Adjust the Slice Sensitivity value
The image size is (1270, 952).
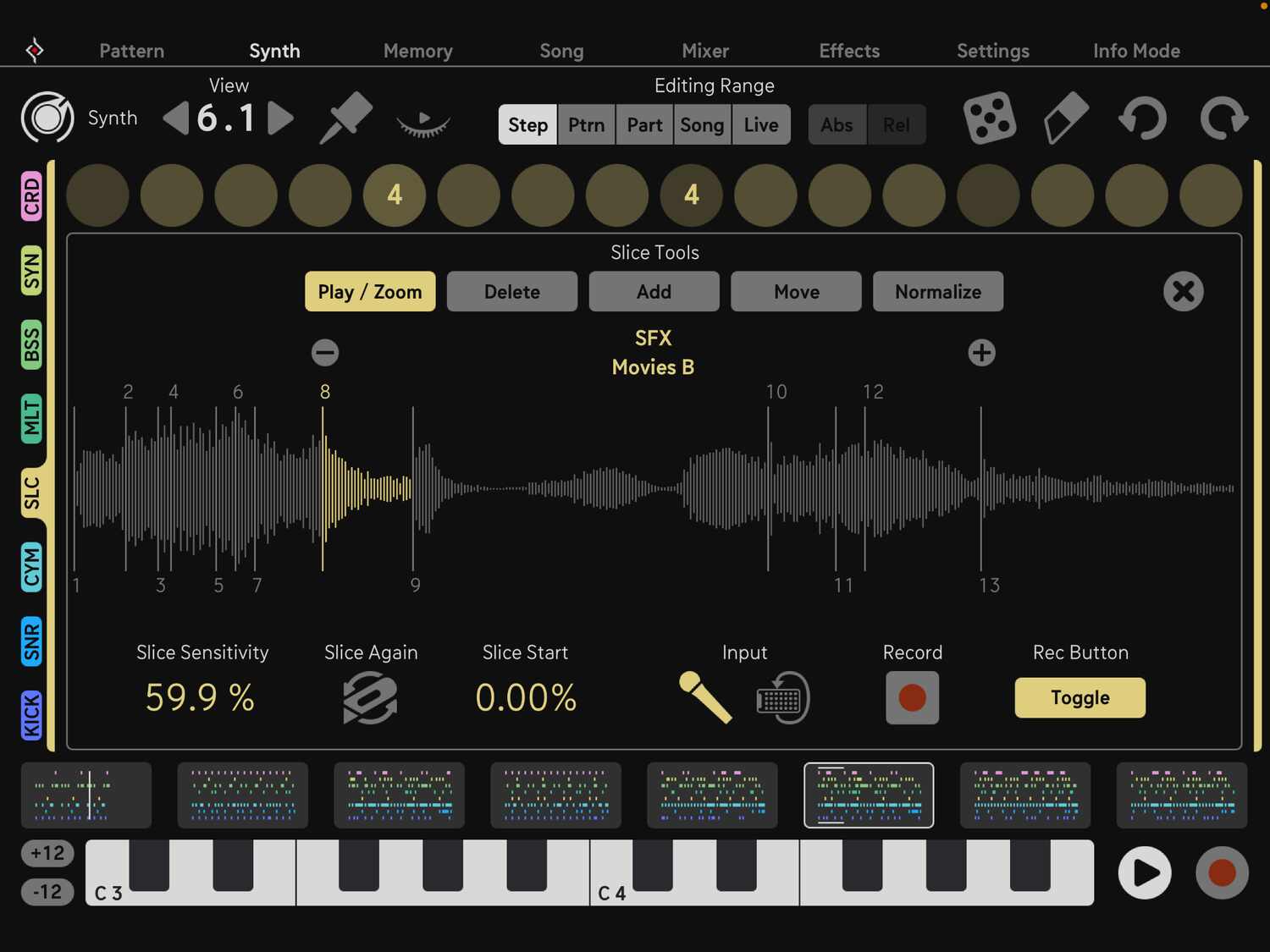(200, 697)
